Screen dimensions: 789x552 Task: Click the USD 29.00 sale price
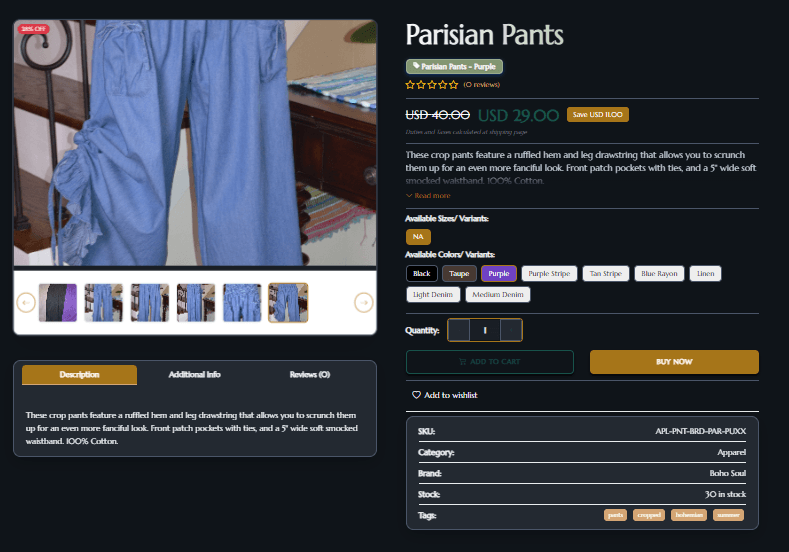[x=518, y=116]
